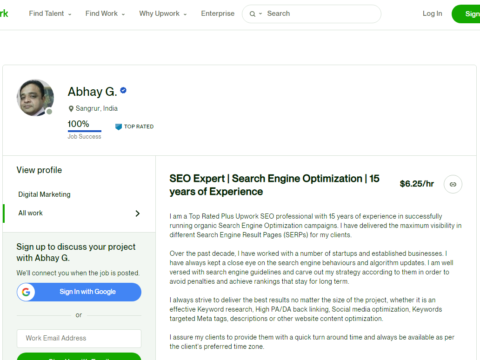This screenshot has height=360, width=480.
Task: Click the green Sign Up button
Action: tap(466, 14)
